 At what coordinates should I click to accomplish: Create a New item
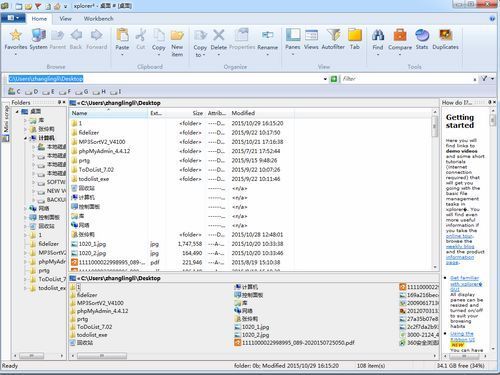177,43
